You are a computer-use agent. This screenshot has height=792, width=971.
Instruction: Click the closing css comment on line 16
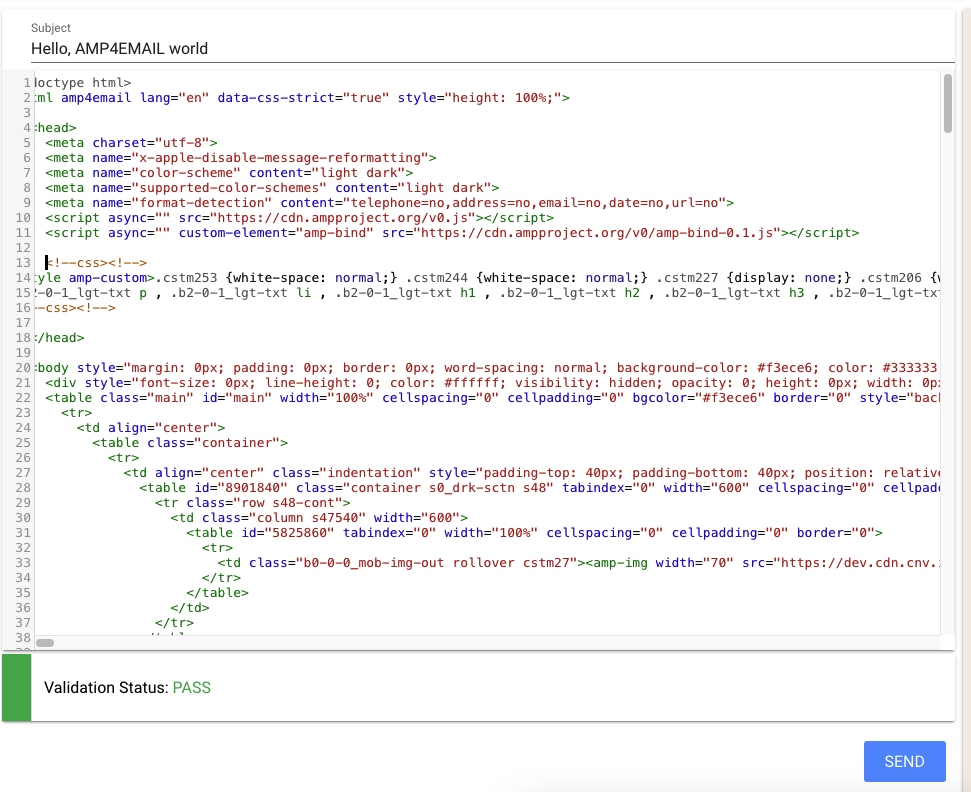pyautogui.click(x=75, y=308)
